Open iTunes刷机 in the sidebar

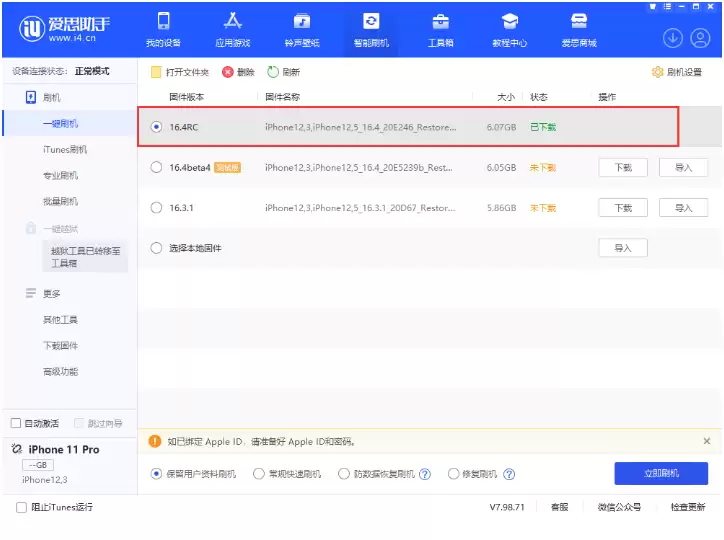(65, 150)
